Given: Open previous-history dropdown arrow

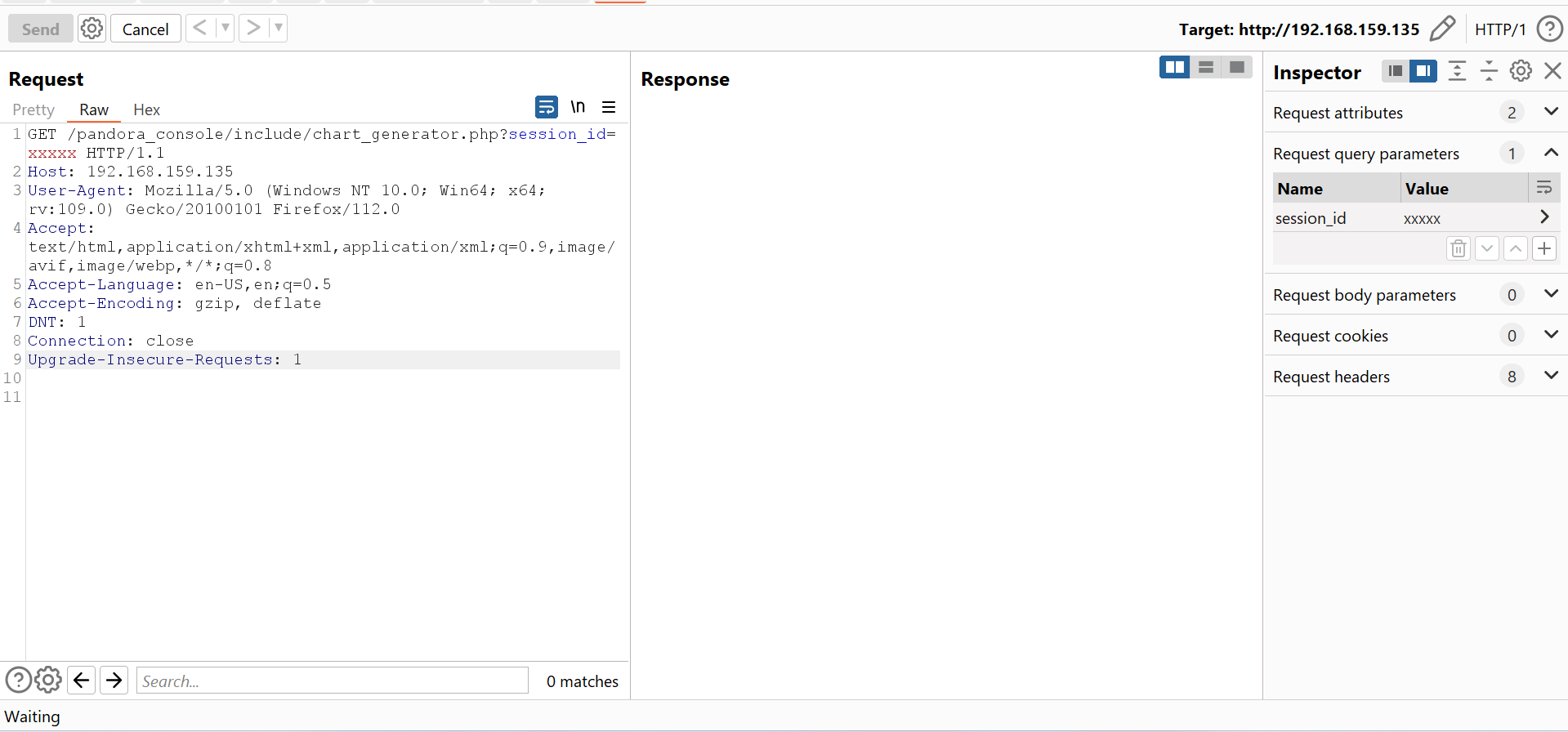Looking at the screenshot, I should (x=226, y=28).
